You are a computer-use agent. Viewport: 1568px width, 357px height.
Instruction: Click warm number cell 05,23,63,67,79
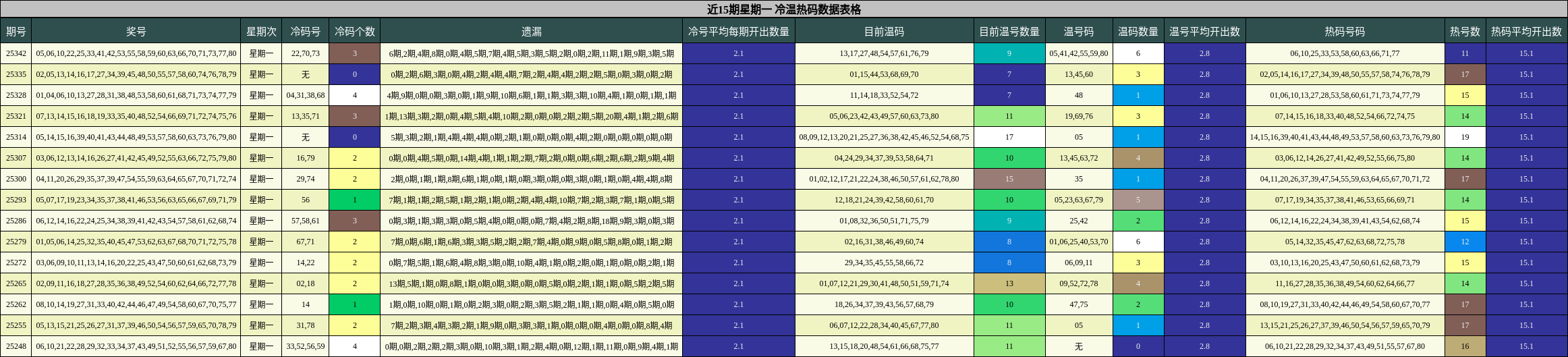pos(1079,200)
